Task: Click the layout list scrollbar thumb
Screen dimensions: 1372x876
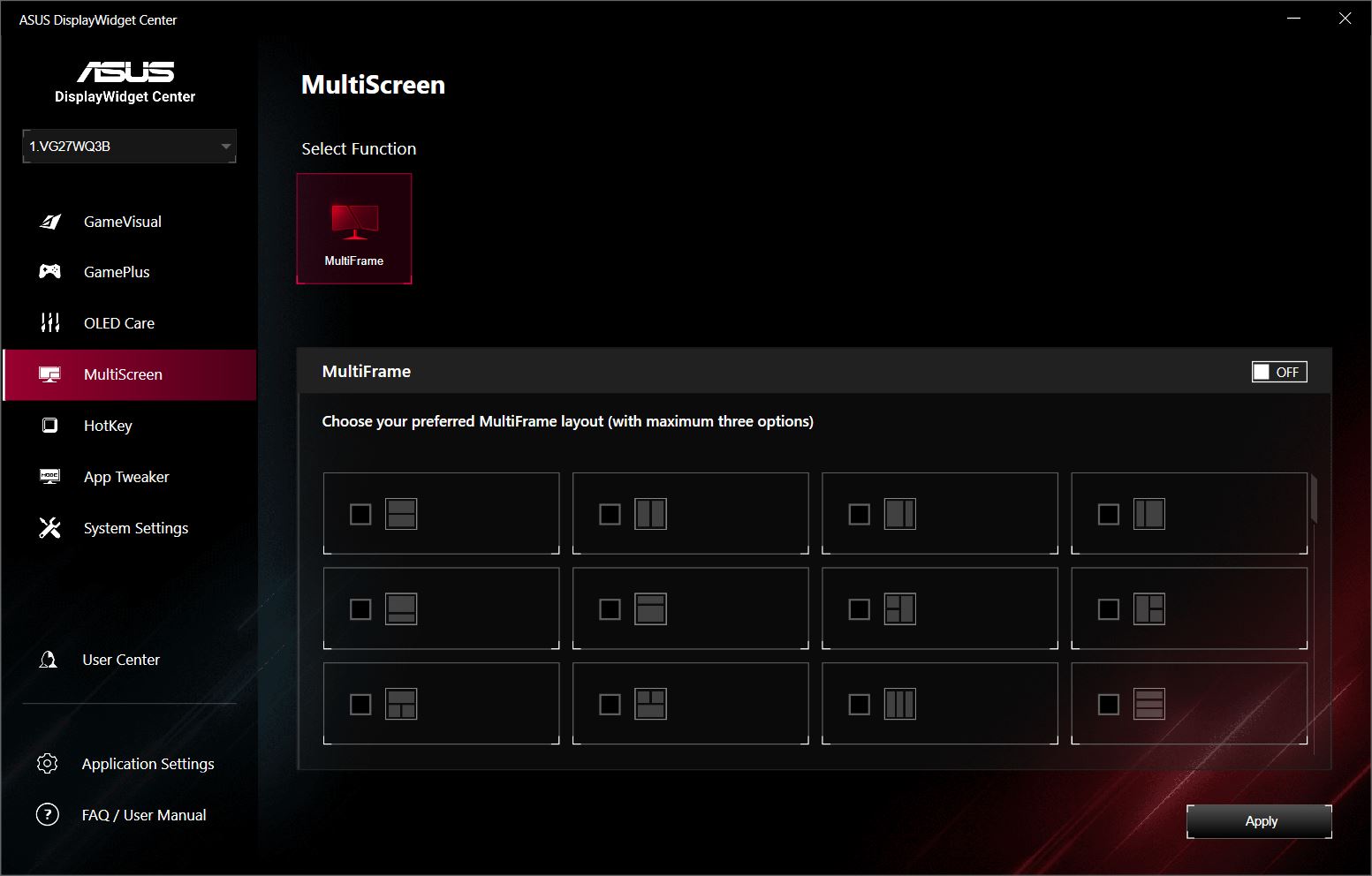Action: coord(1314,499)
